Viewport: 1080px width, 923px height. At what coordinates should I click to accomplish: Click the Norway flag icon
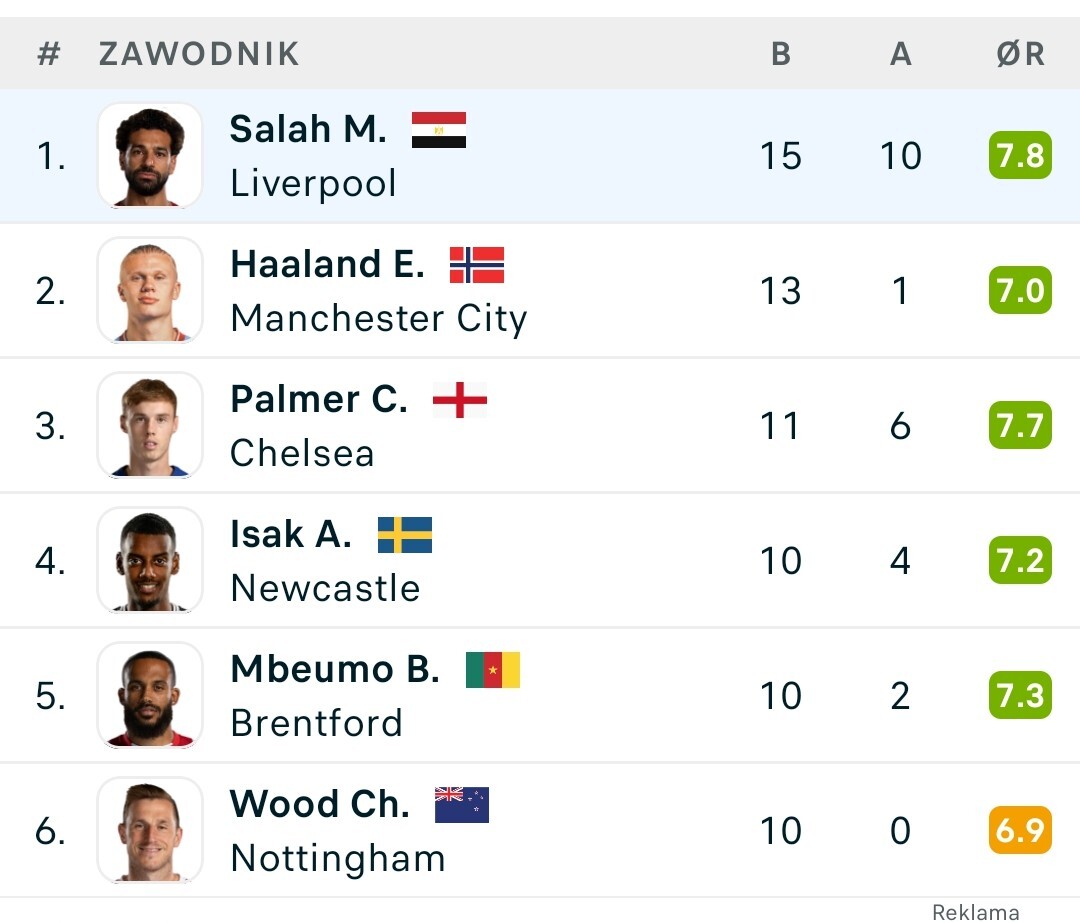coord(477,265)
